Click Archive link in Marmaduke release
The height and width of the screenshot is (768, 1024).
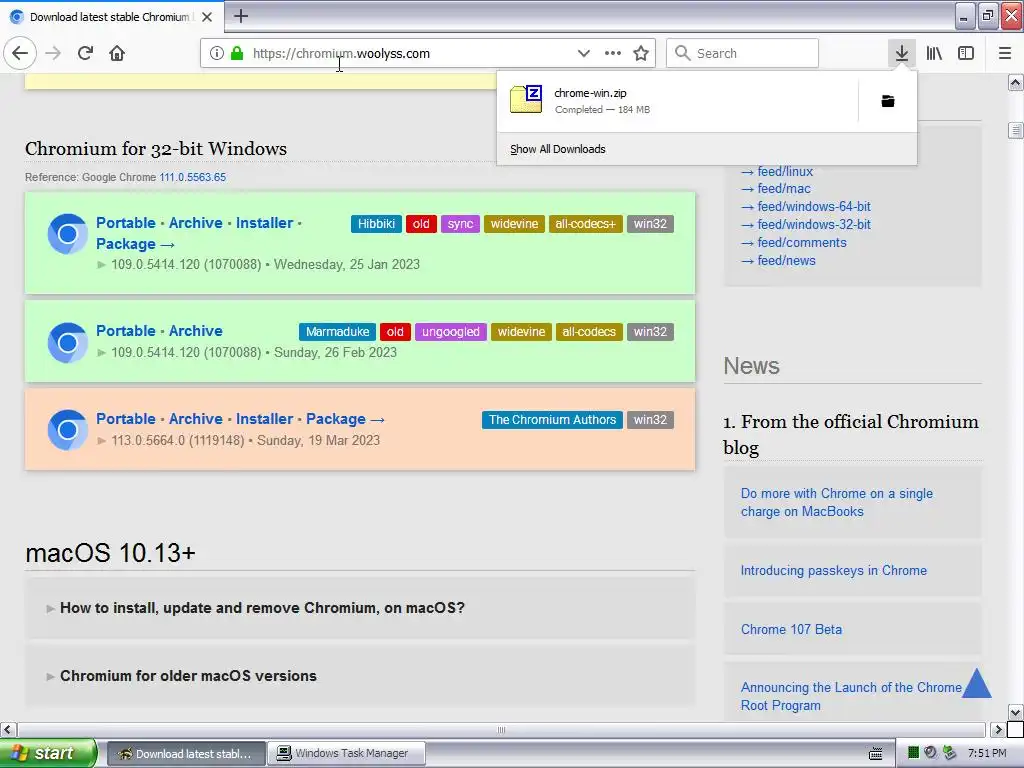[196, 330]
